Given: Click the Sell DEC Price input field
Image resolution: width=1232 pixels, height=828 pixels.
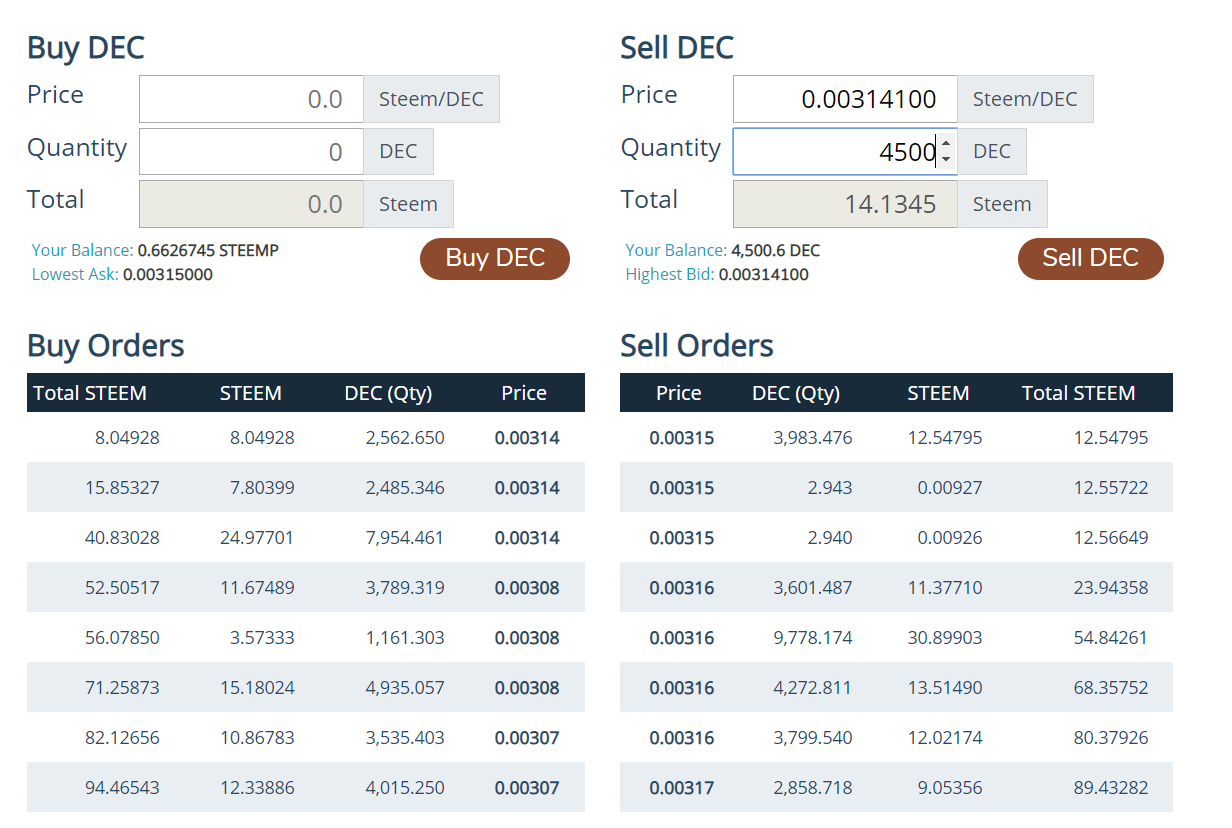Looking at the screenshot, I should pos(844,99).
